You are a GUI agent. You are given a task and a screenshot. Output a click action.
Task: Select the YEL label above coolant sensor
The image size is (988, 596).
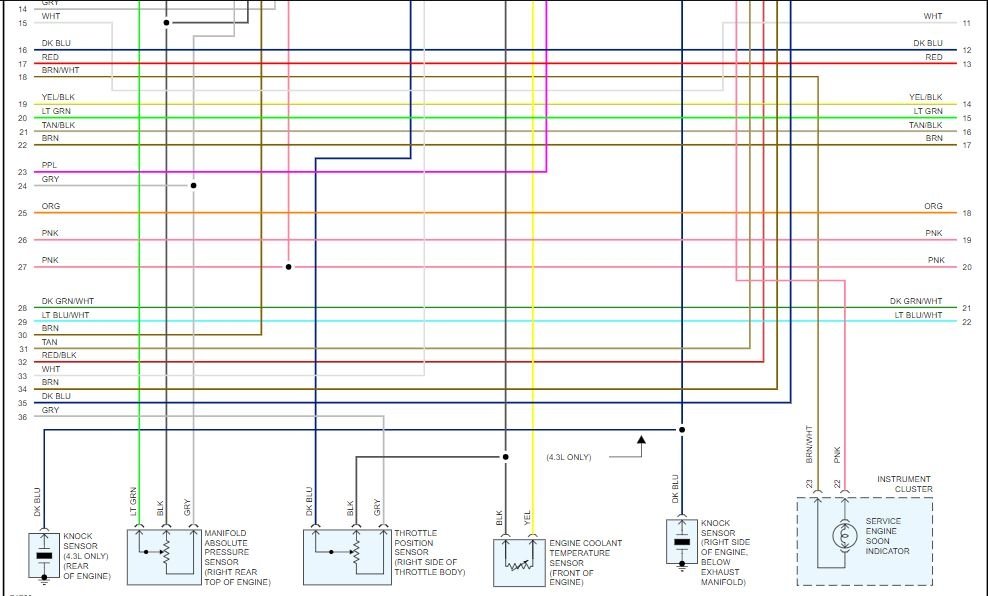527,517
